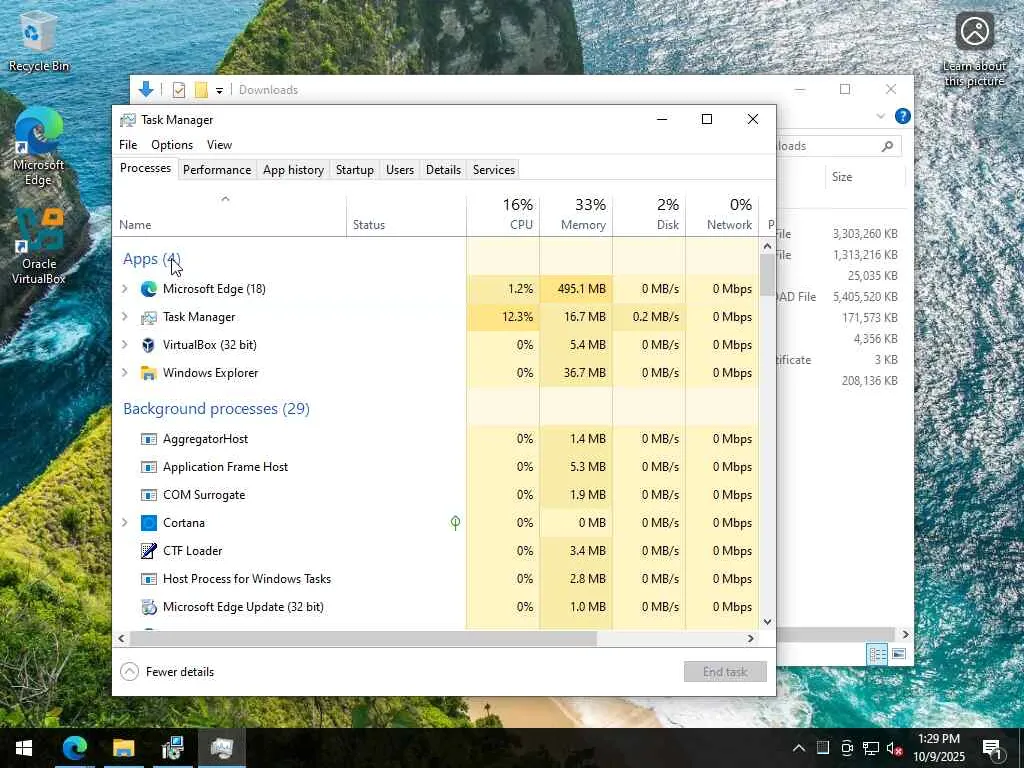Switch to the Startup tab
This screenshot has width=1024, height=768.
click(x=355, y=170)
